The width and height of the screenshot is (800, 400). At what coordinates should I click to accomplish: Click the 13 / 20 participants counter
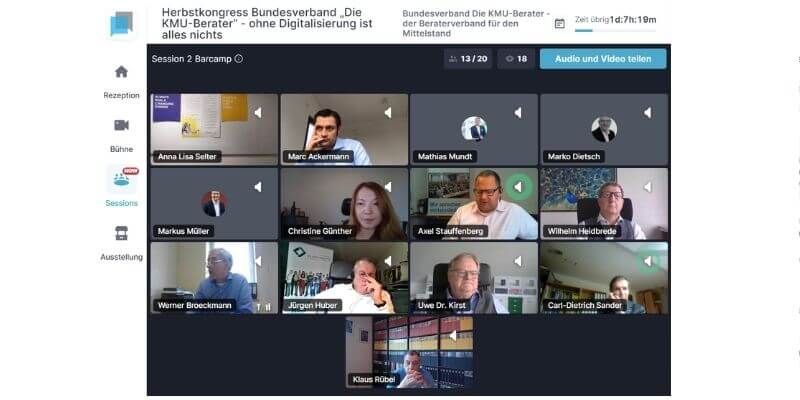pos(468,59)
